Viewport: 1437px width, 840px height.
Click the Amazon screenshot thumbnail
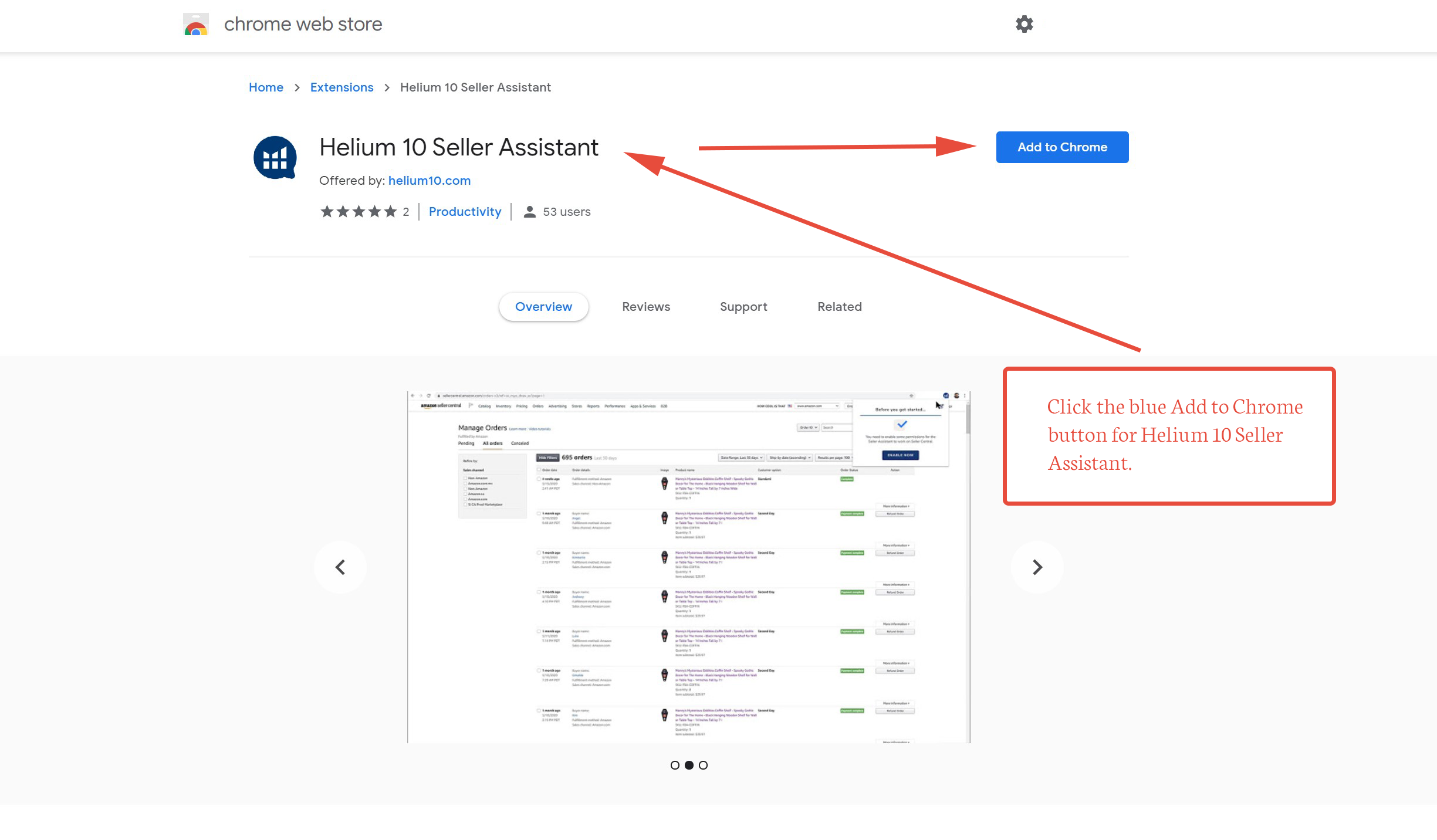pos(688,567)
